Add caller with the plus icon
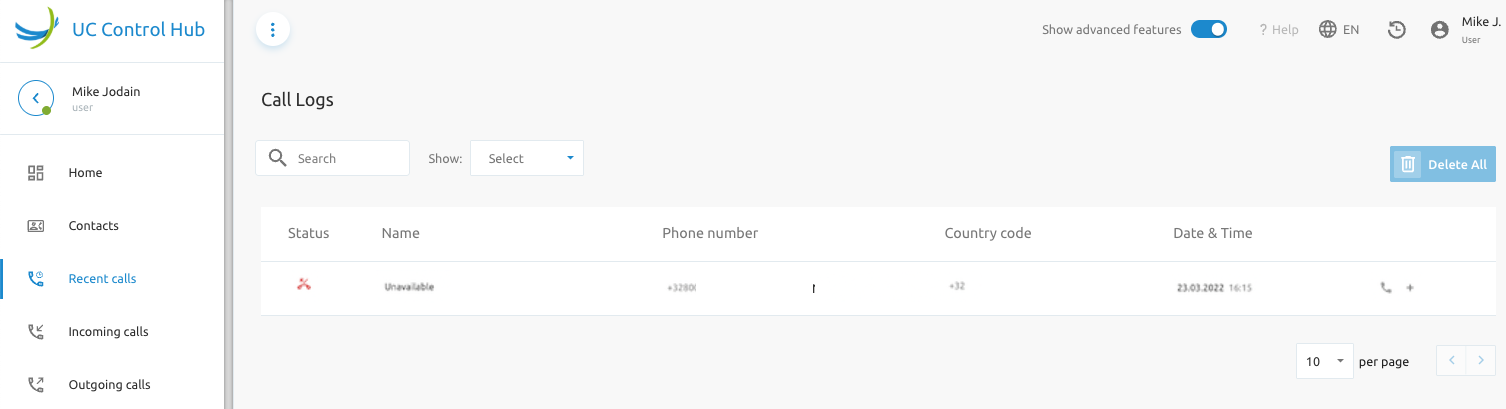 pos(1410,287)
